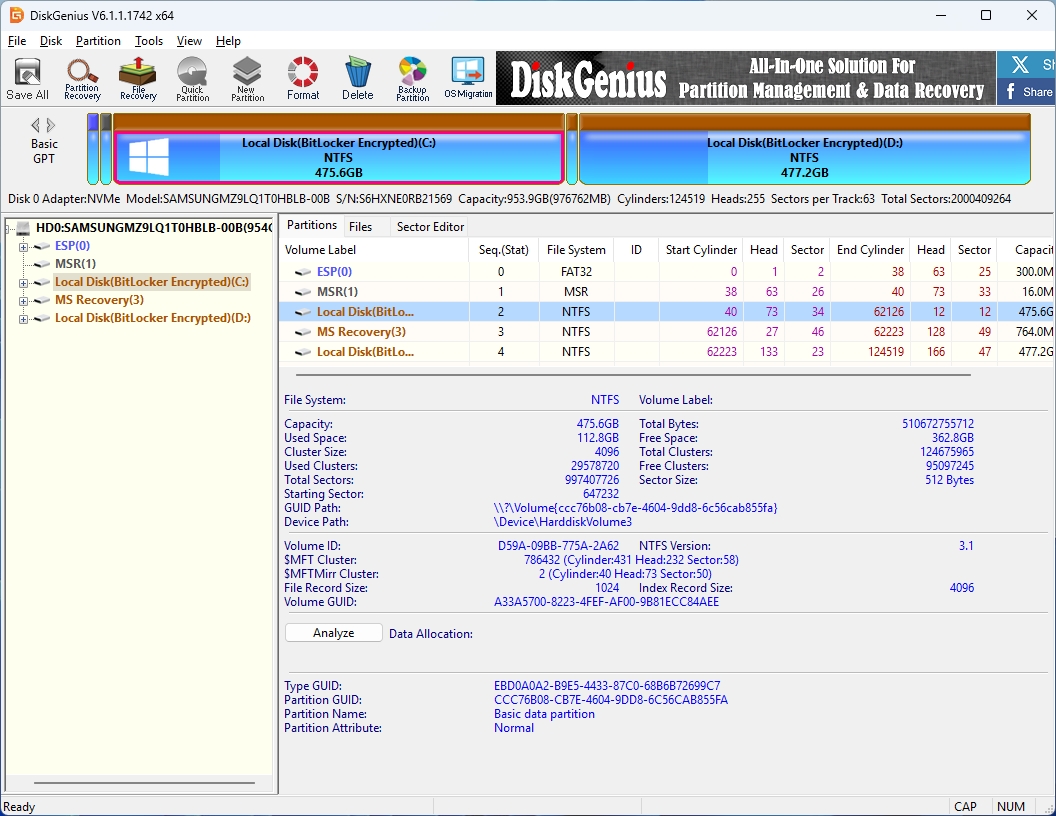Click the Device Path \Device\HarddiskVolume3 value

tap(562, 522)
